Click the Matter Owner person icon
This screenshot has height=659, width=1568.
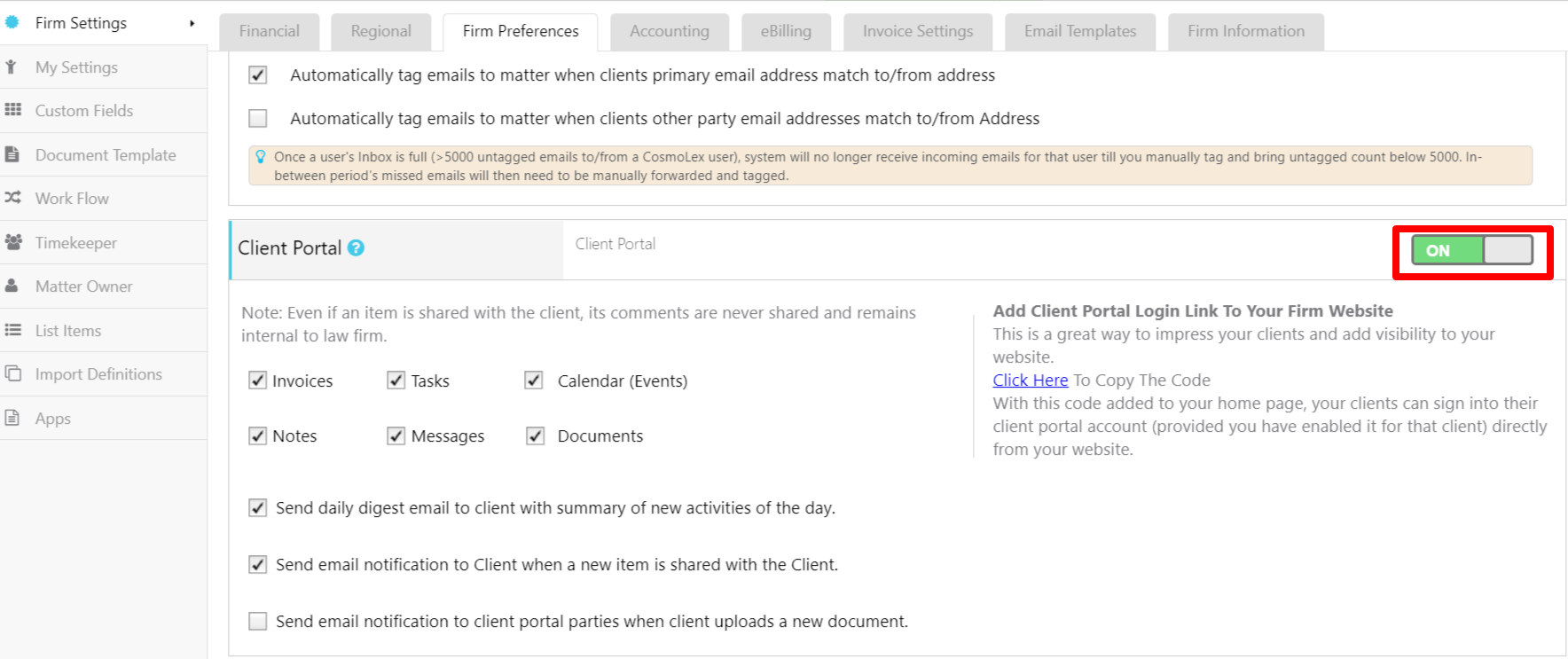coord(12,286)
